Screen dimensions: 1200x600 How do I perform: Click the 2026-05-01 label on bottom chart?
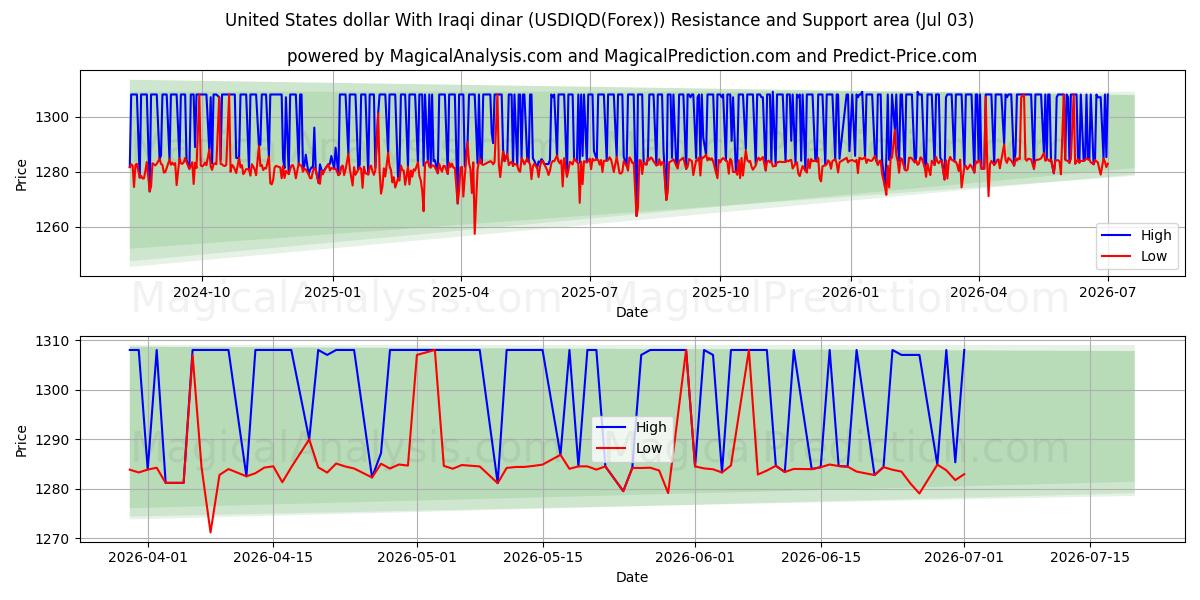[x=417, y=557]
